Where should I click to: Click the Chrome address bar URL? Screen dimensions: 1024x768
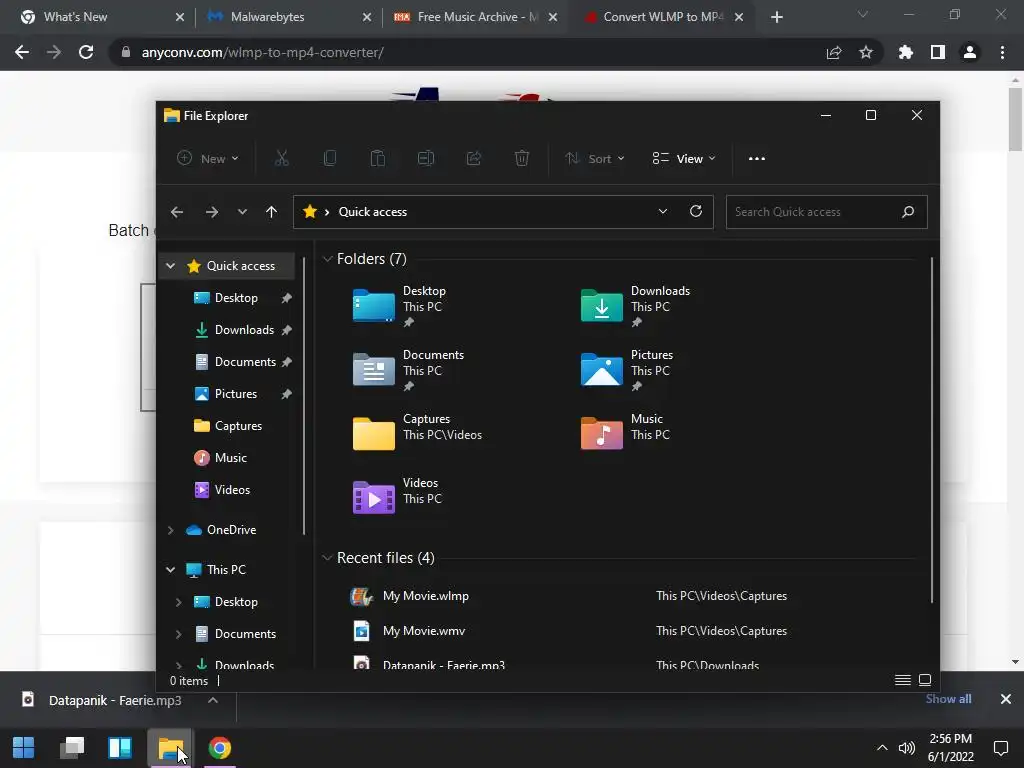click(263, 52)
